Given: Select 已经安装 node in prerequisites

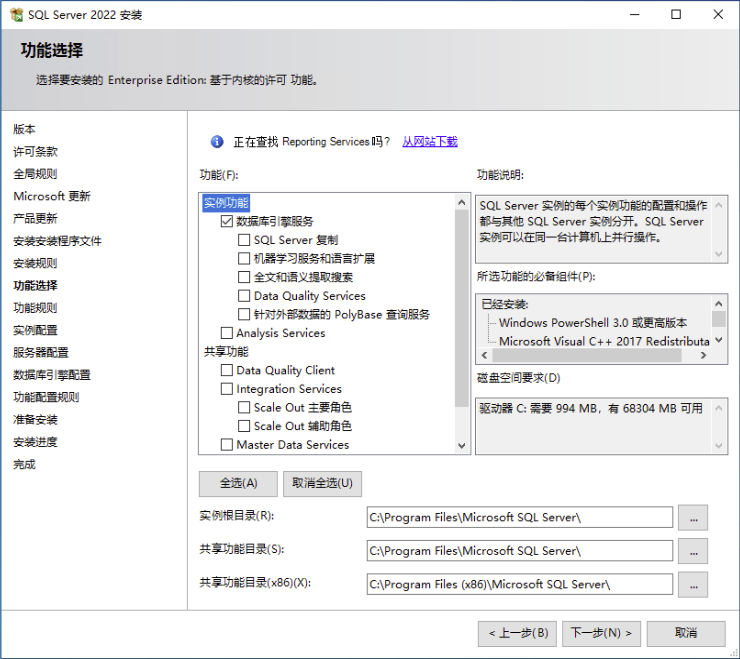Looking at the screenshot, I should pos(505,304).
